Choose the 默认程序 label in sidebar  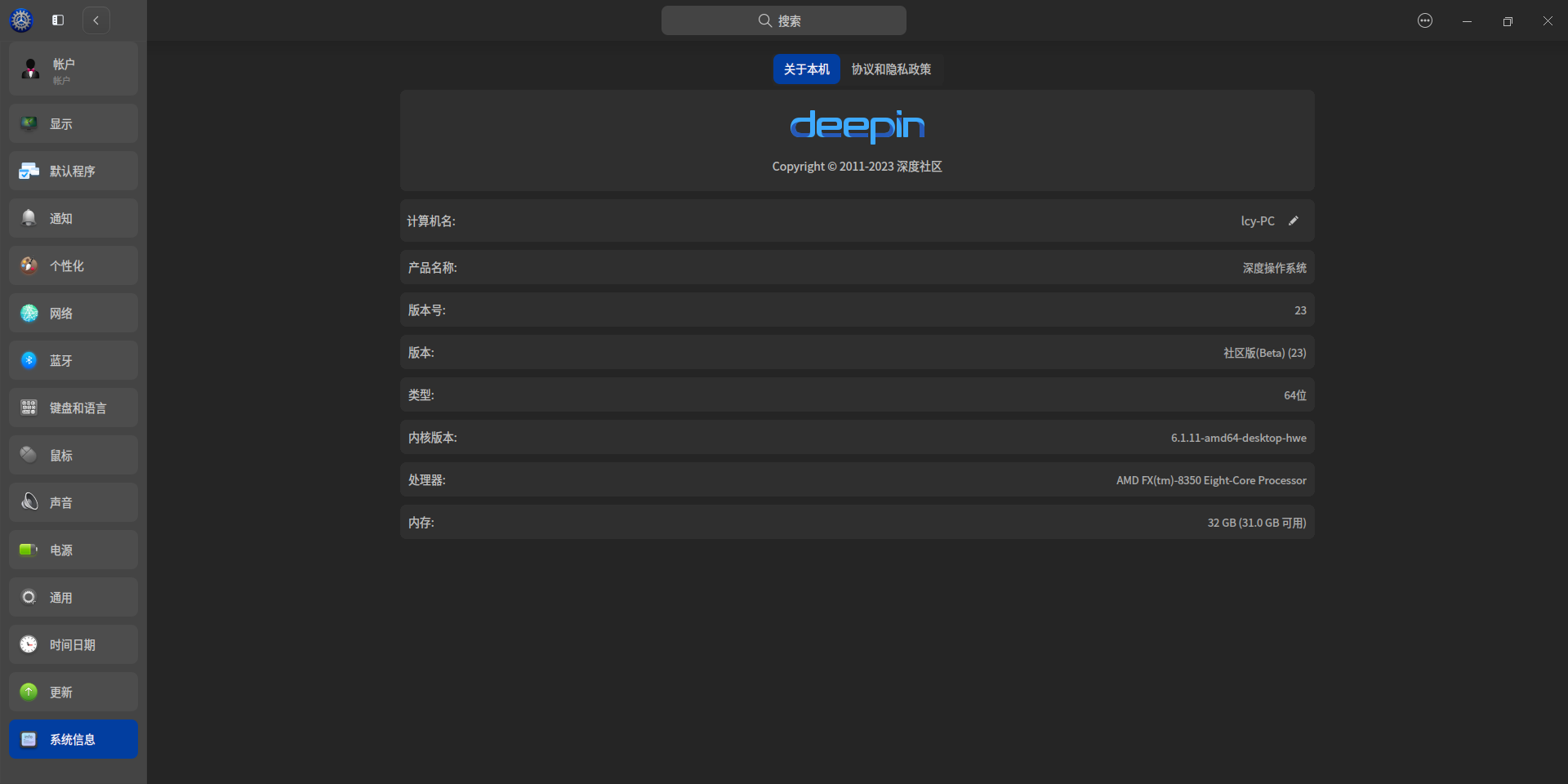tap(73, 171)
